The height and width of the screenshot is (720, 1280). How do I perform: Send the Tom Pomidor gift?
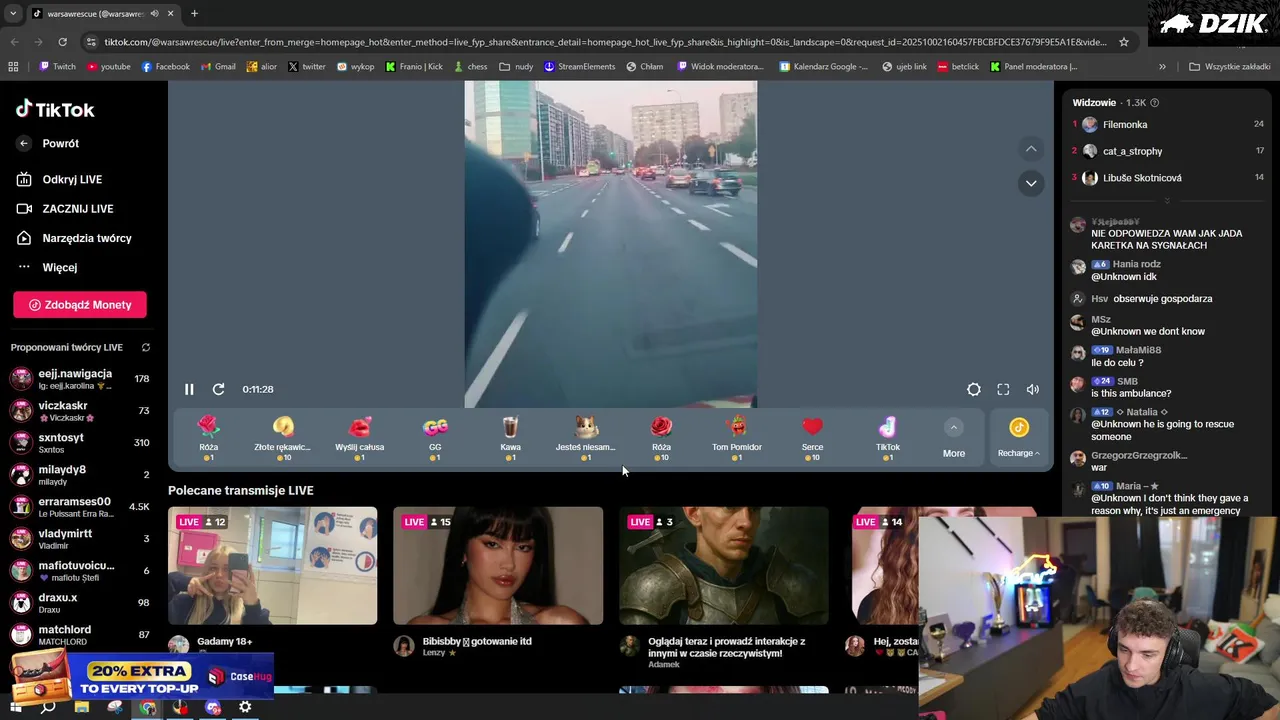coord(737,439)
